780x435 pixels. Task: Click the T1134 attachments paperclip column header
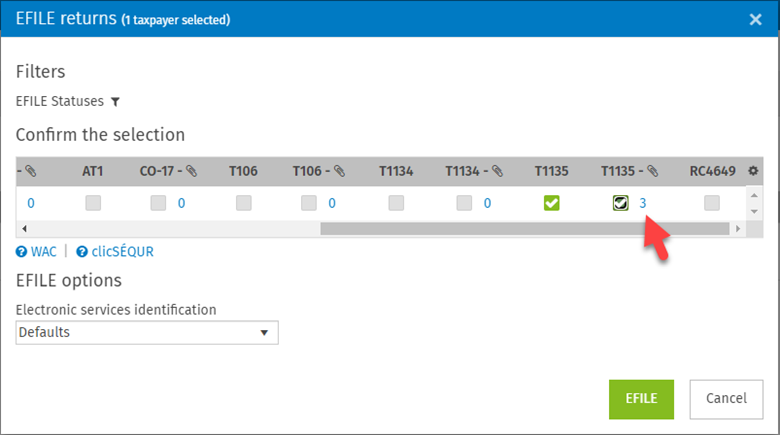click(x=474, y=171)
